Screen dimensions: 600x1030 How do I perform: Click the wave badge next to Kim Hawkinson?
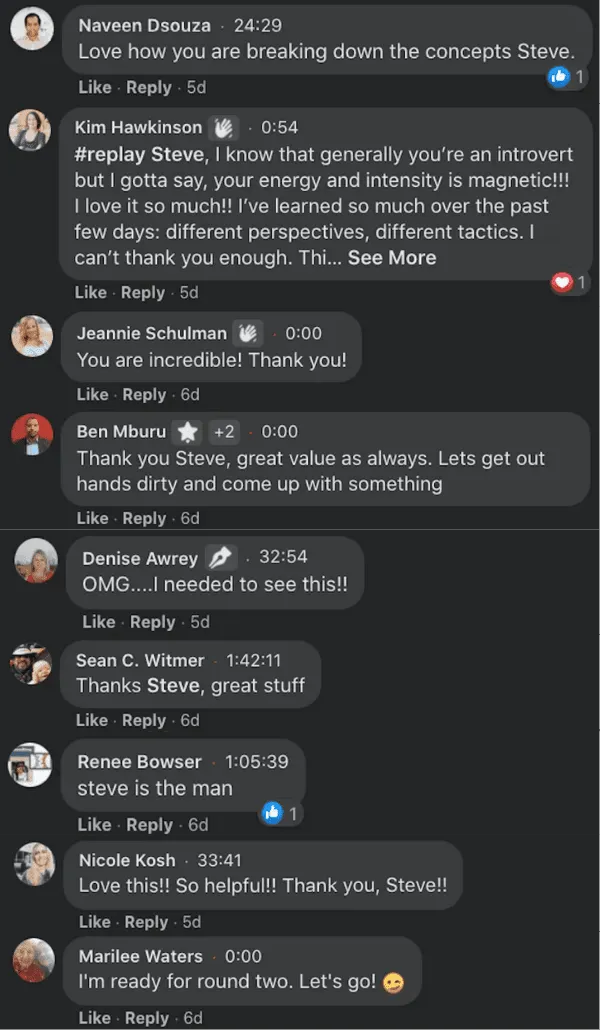(x=222, y=128)
